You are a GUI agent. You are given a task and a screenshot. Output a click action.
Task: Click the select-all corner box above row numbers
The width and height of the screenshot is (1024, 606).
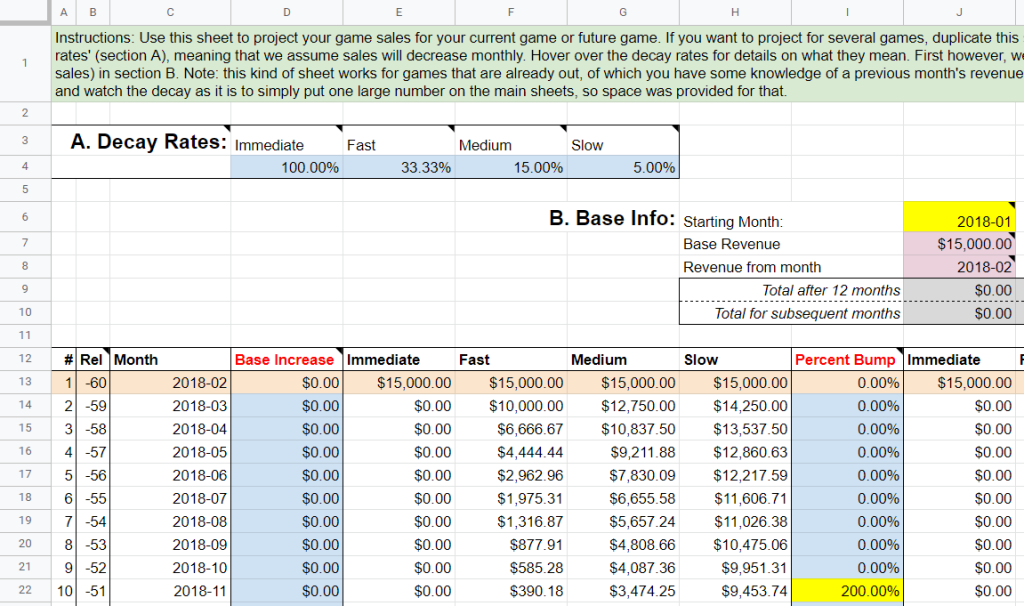(24, 12)
